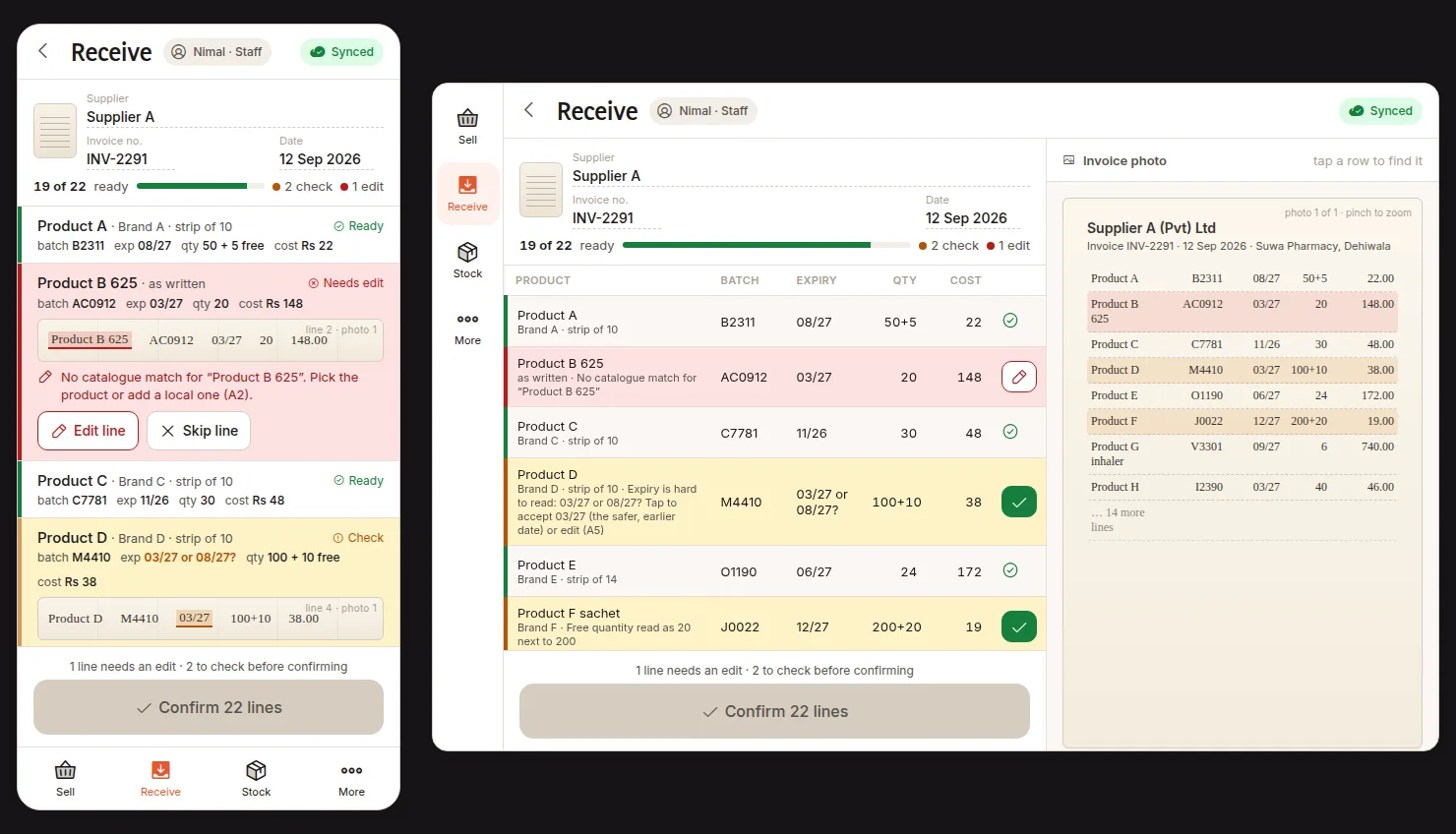Edit the mobile Supplier A field
Image resolution: width=1456 pixels, height=834 pixels.
235,117
